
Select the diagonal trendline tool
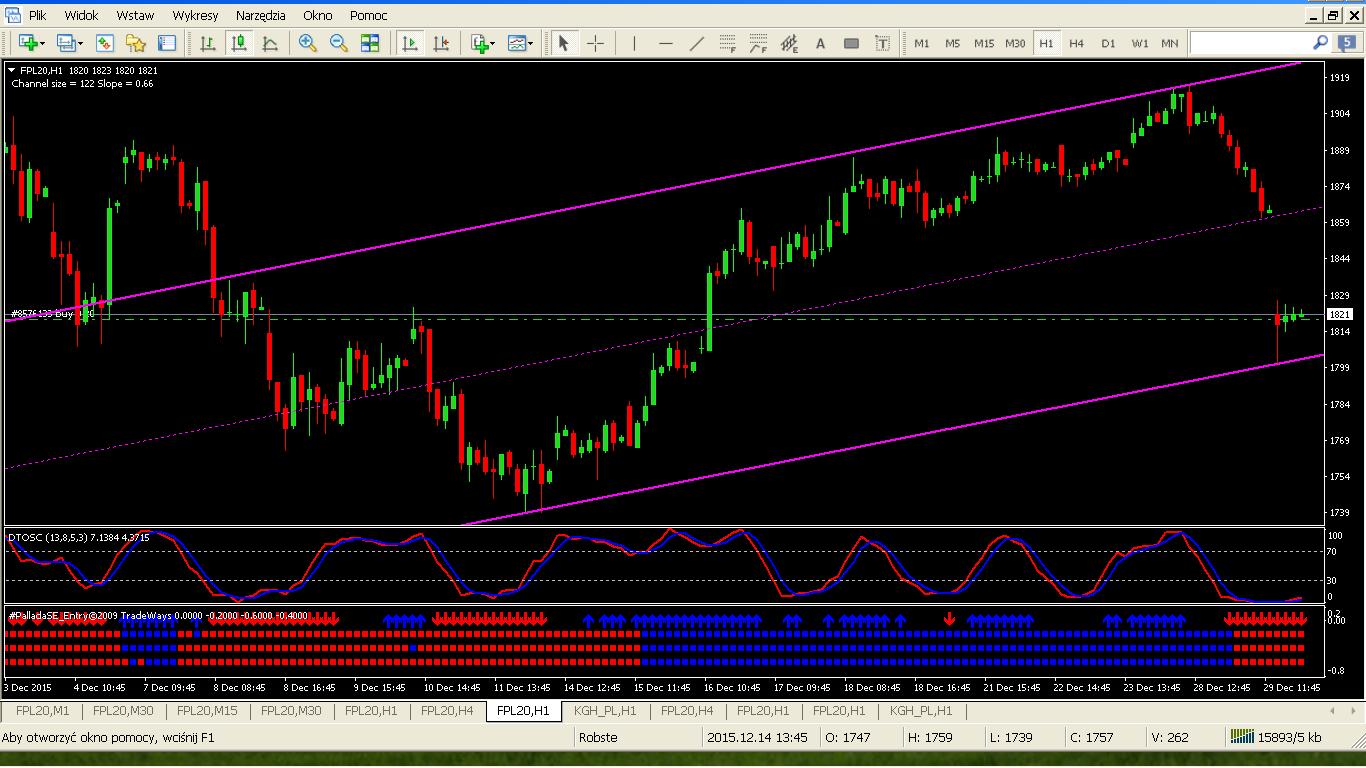697,43
